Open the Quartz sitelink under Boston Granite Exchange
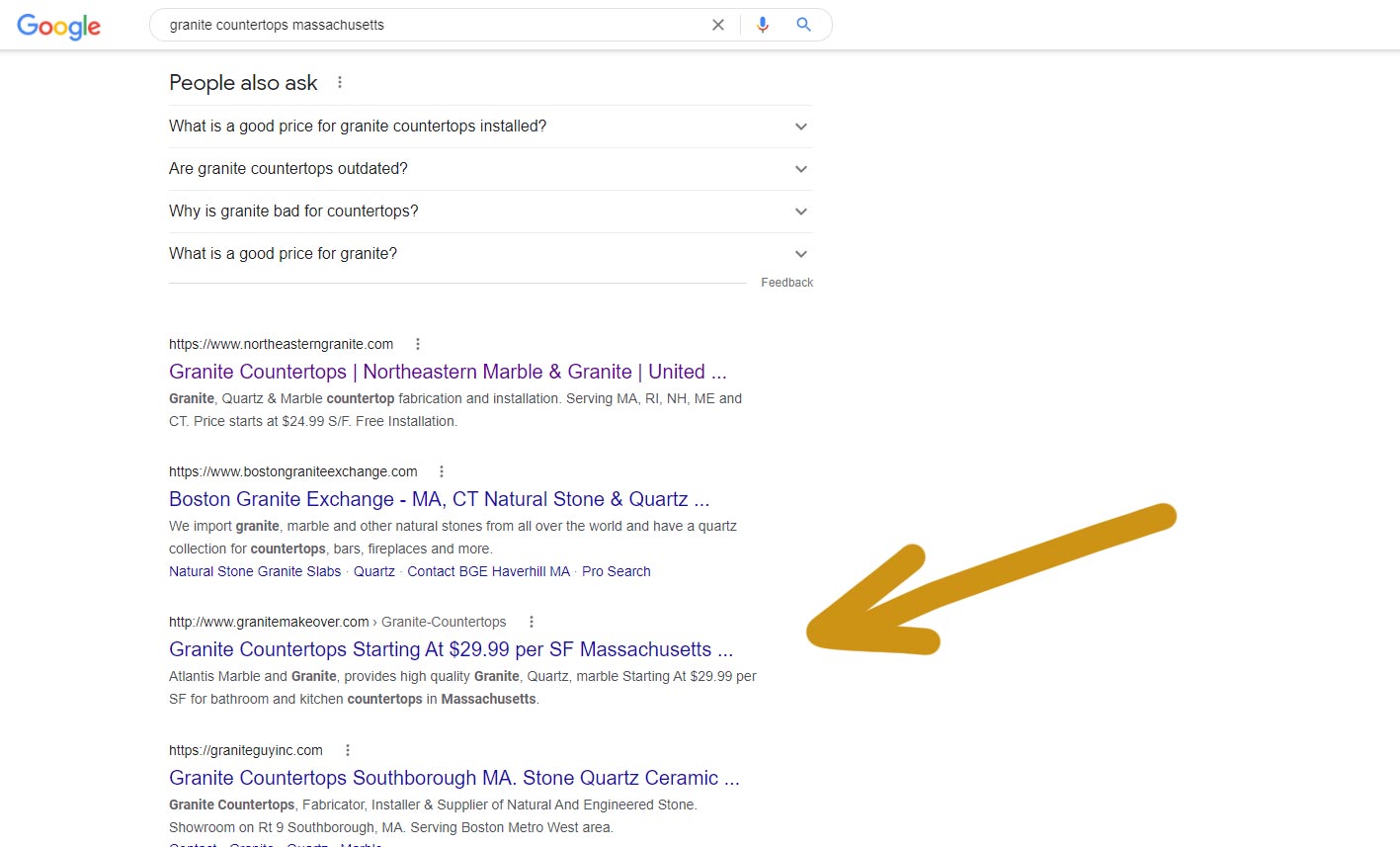This screenshot has height=847, width=1400. 374,571
